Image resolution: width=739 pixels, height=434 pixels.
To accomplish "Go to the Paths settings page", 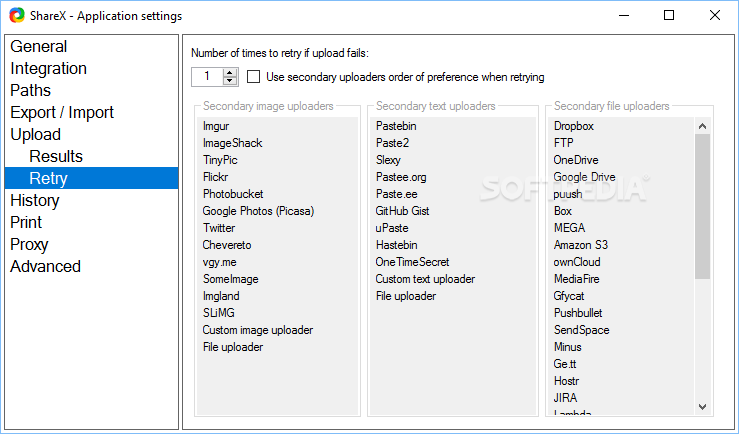I will [x=30, y=90].
